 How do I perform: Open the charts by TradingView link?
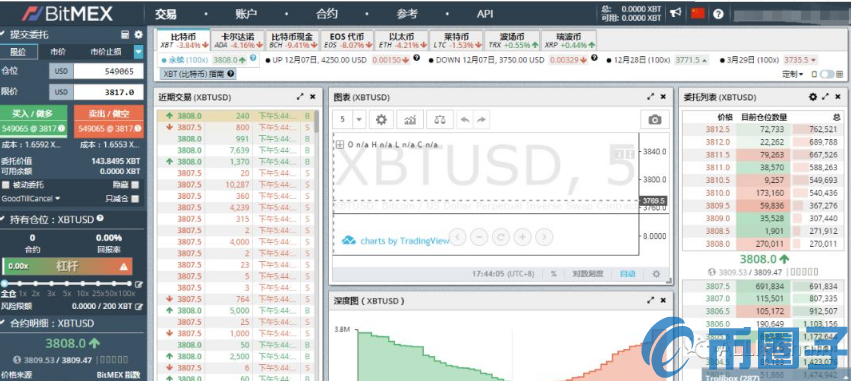396,241
